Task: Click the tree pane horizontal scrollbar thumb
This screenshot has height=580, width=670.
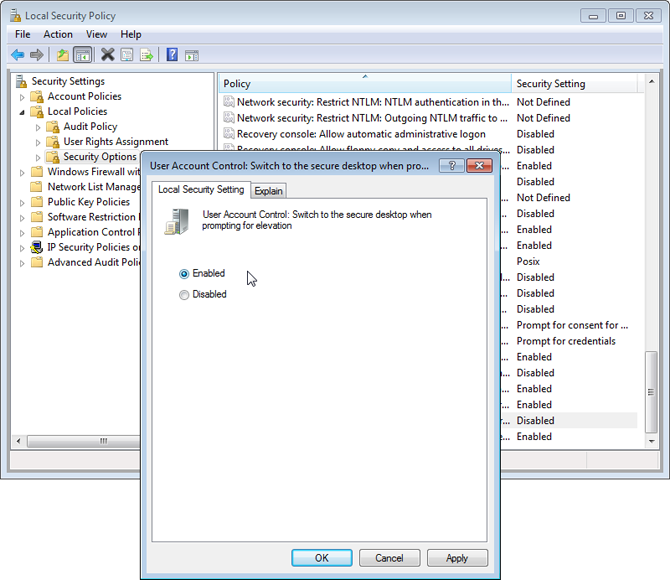Action: [84, 441]
